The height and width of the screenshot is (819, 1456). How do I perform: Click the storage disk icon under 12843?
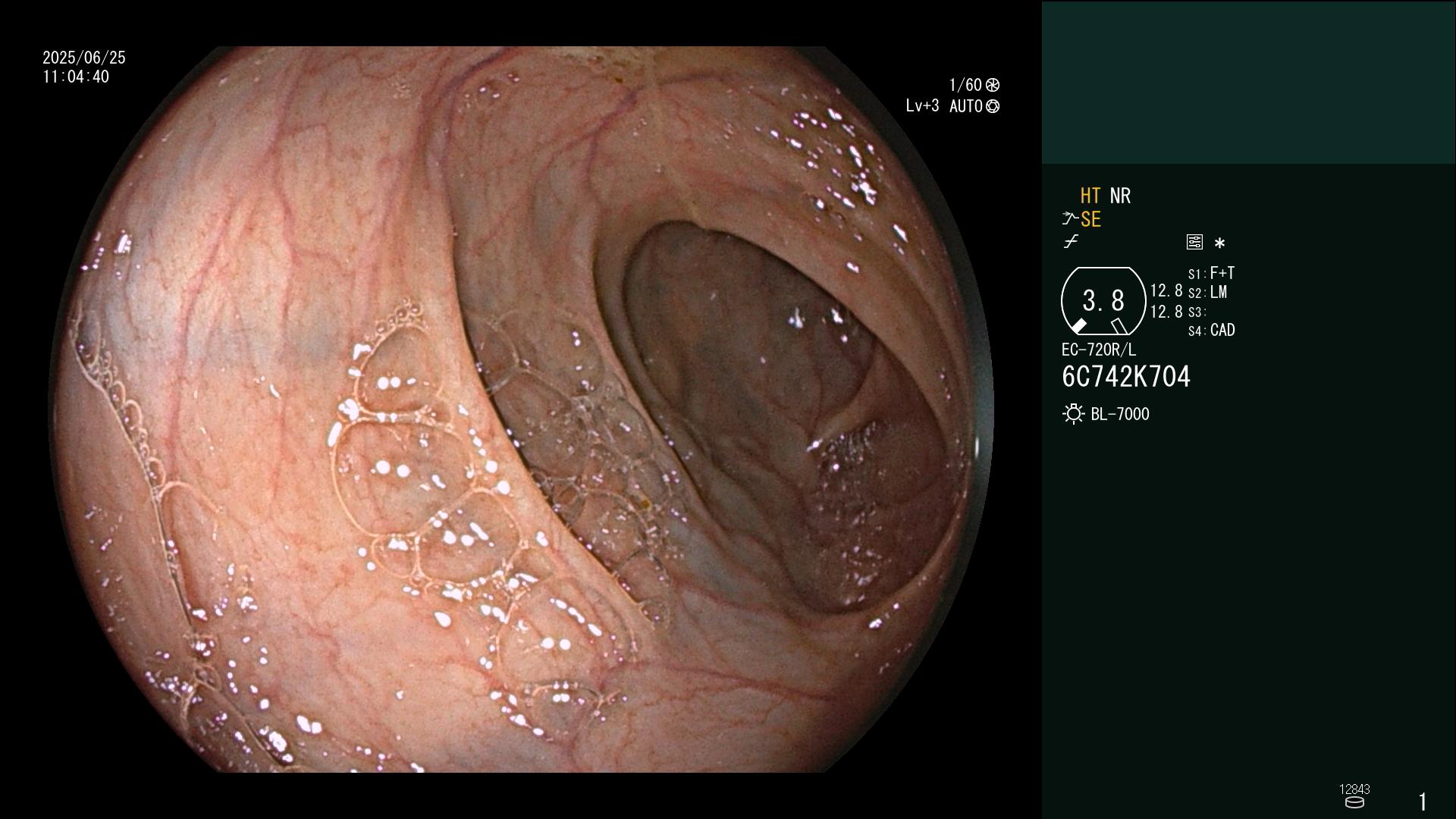[x=1354, y=802]
